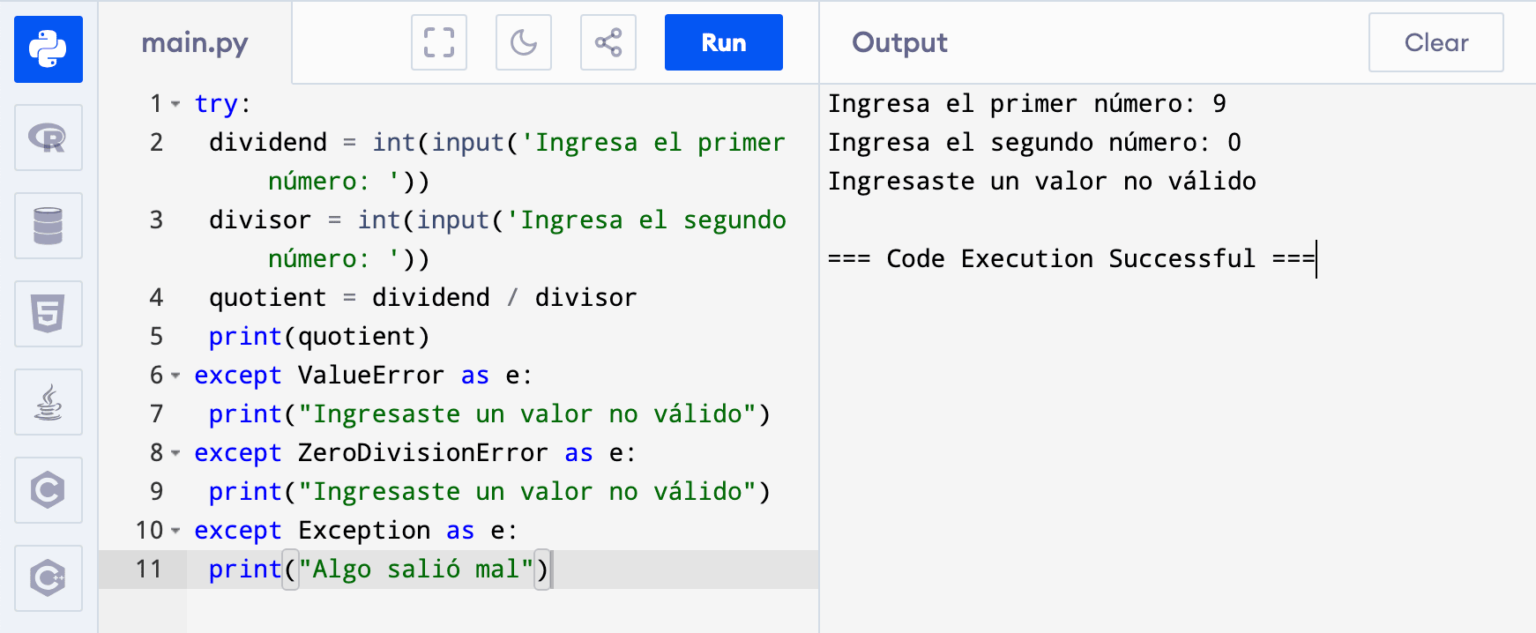Enable dark mode with moon icon
1536x633 pixels.
[523, 42]
